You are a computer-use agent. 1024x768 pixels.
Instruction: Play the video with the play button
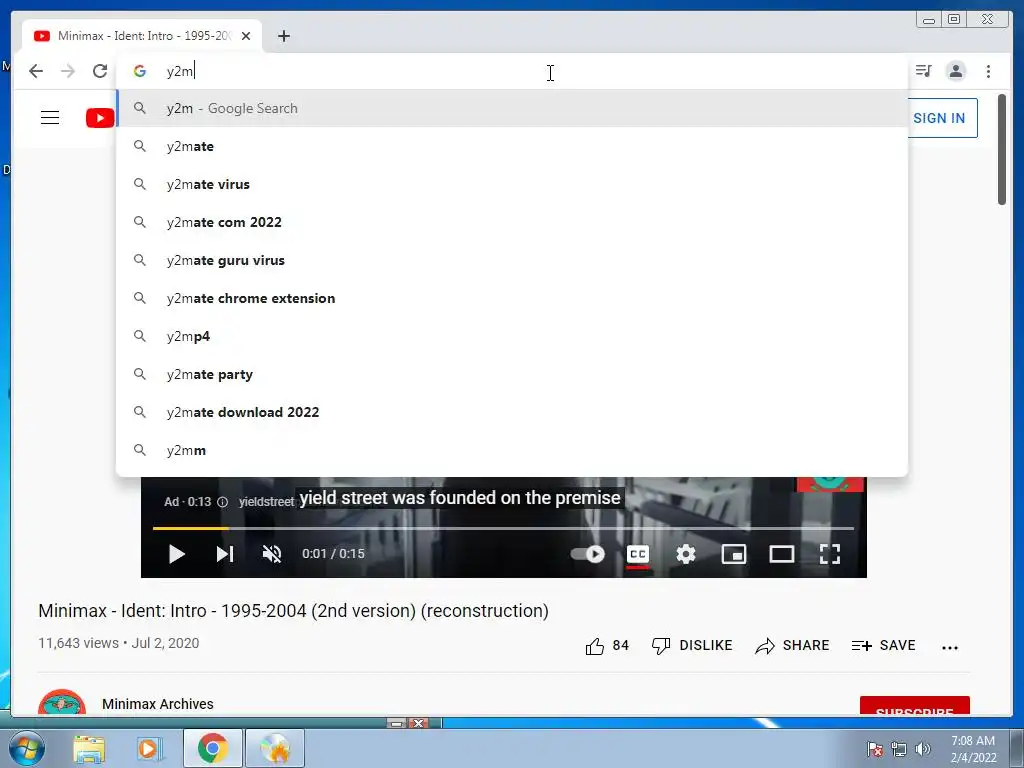(x=176, y=554)
